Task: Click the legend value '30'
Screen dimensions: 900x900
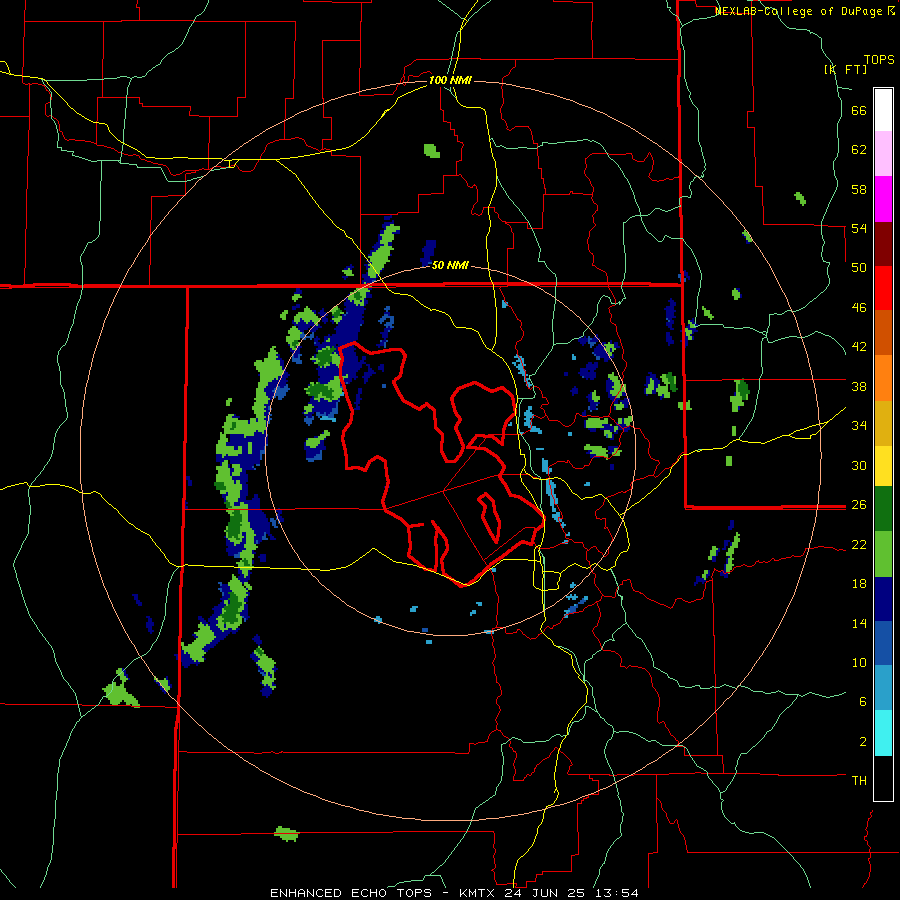Action: pos(859,465)
